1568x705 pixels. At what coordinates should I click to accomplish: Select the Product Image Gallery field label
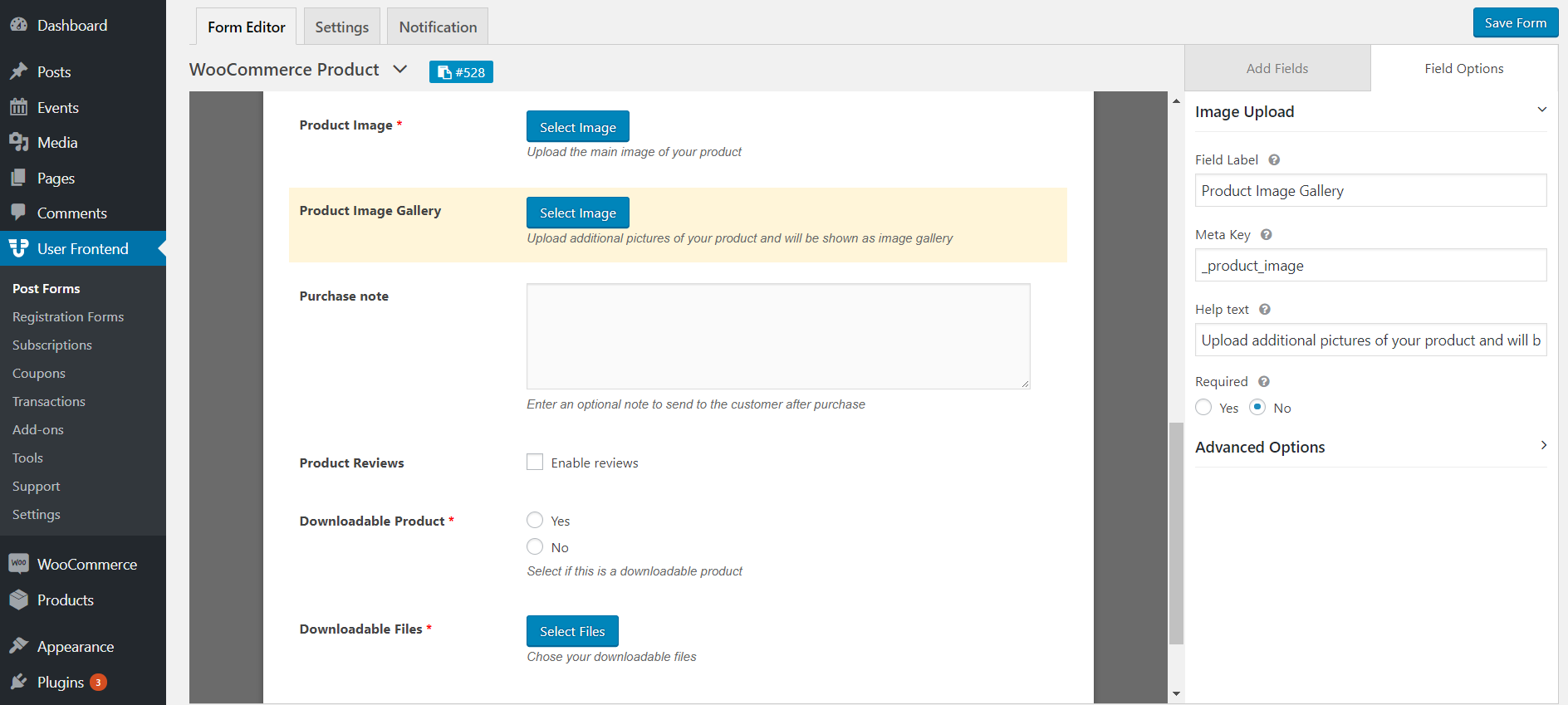click(370, 211)
